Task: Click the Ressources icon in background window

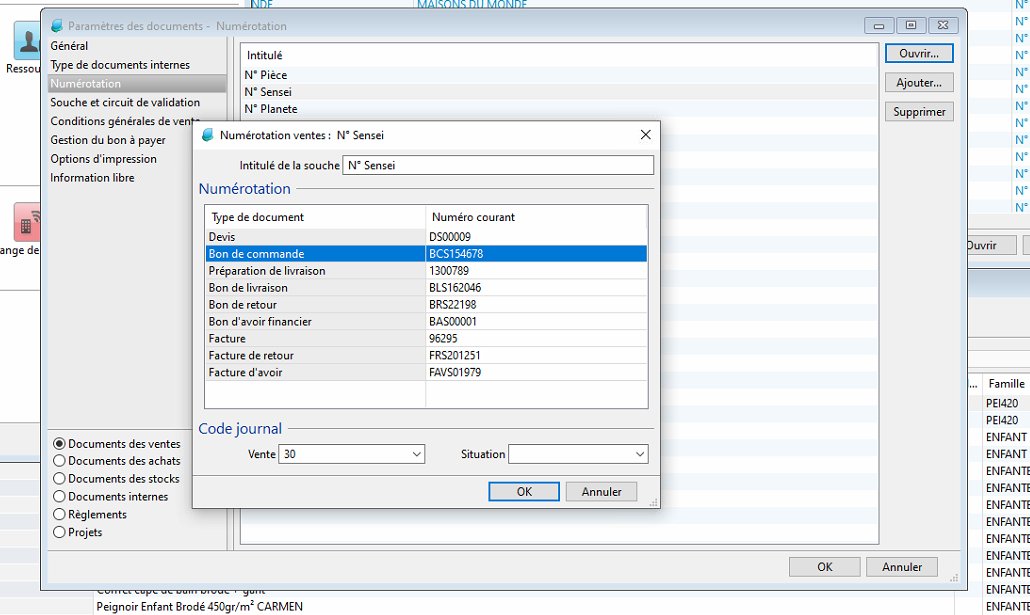Action: point(25,40)
